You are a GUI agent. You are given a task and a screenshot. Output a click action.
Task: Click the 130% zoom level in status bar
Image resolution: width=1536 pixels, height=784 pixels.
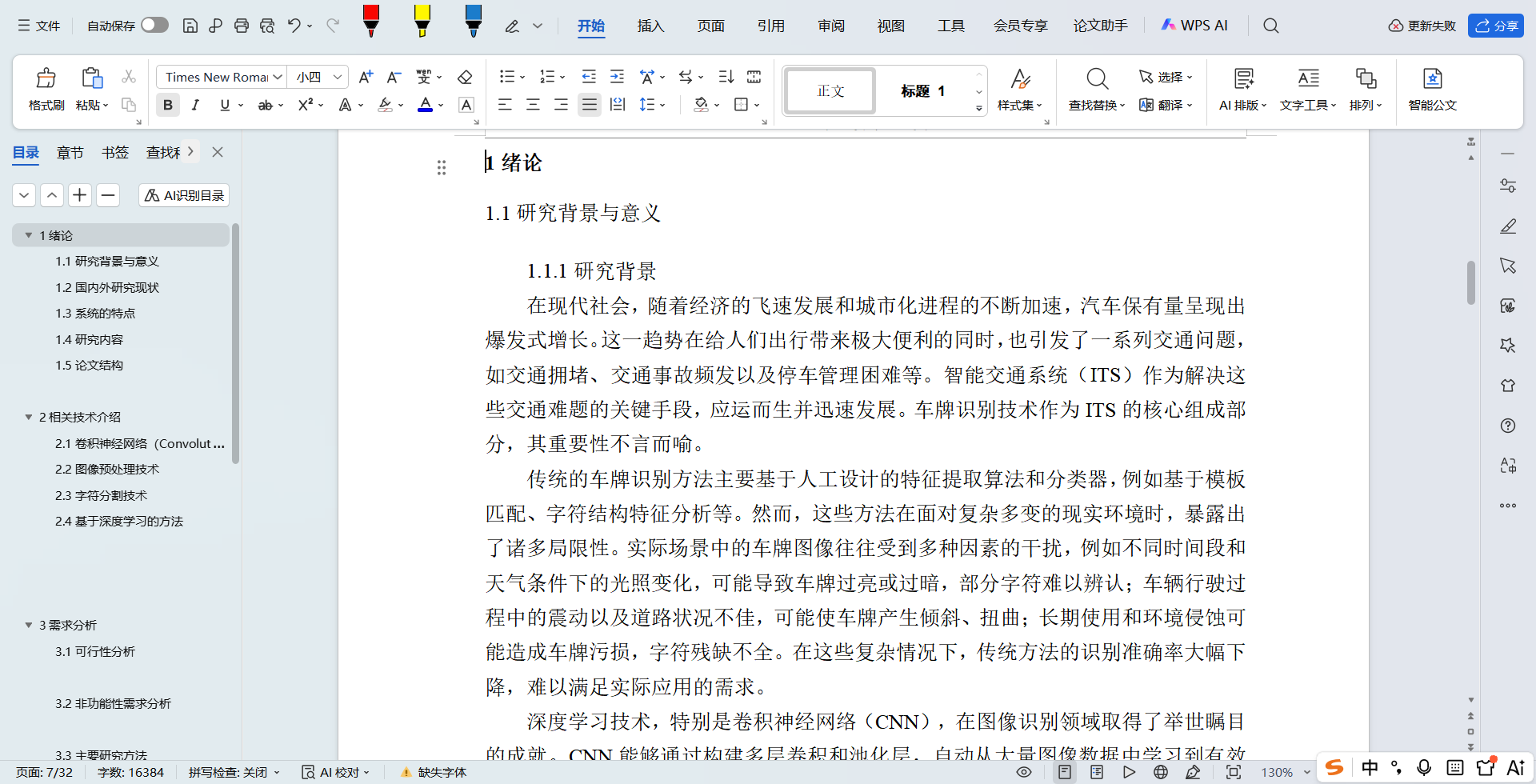[x=1277, y=772]
